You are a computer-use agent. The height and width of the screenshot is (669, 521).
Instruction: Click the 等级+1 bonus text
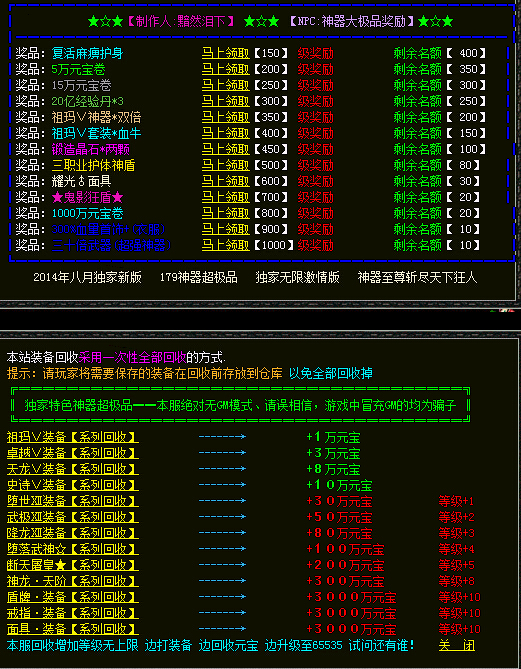[x=457, y=501]
